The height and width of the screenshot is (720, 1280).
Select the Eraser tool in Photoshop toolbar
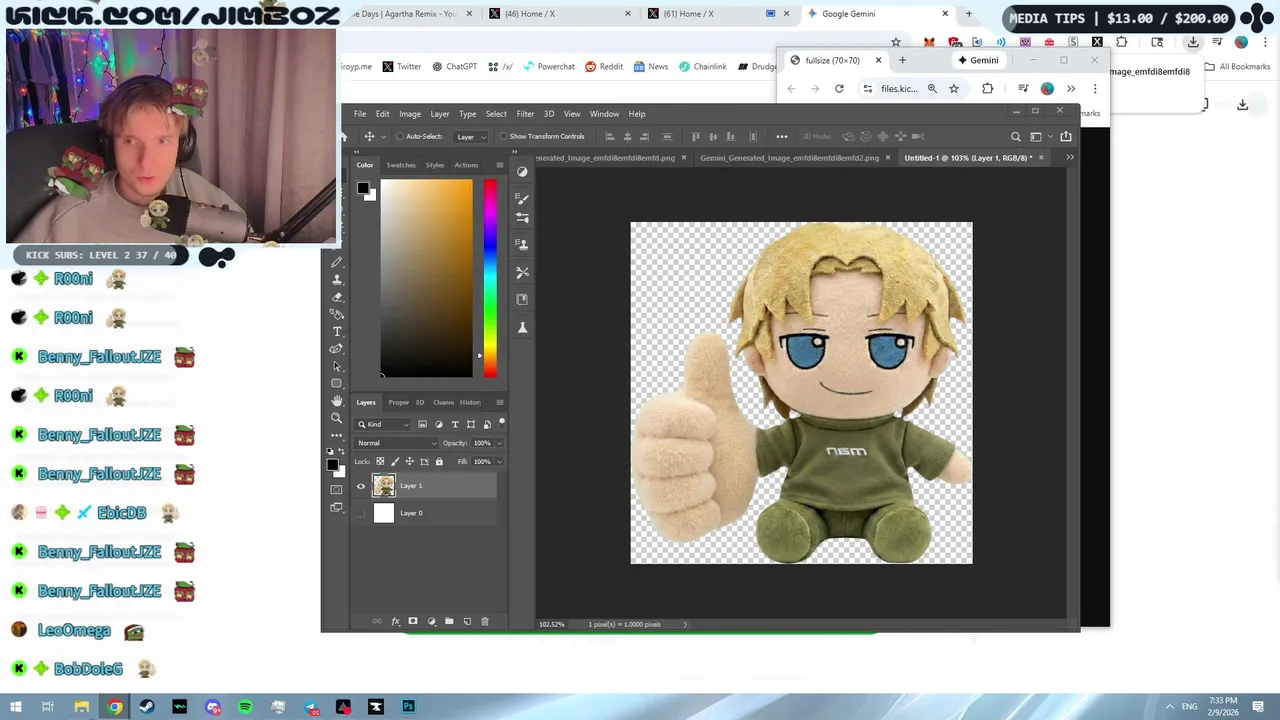tap(336, 297)
